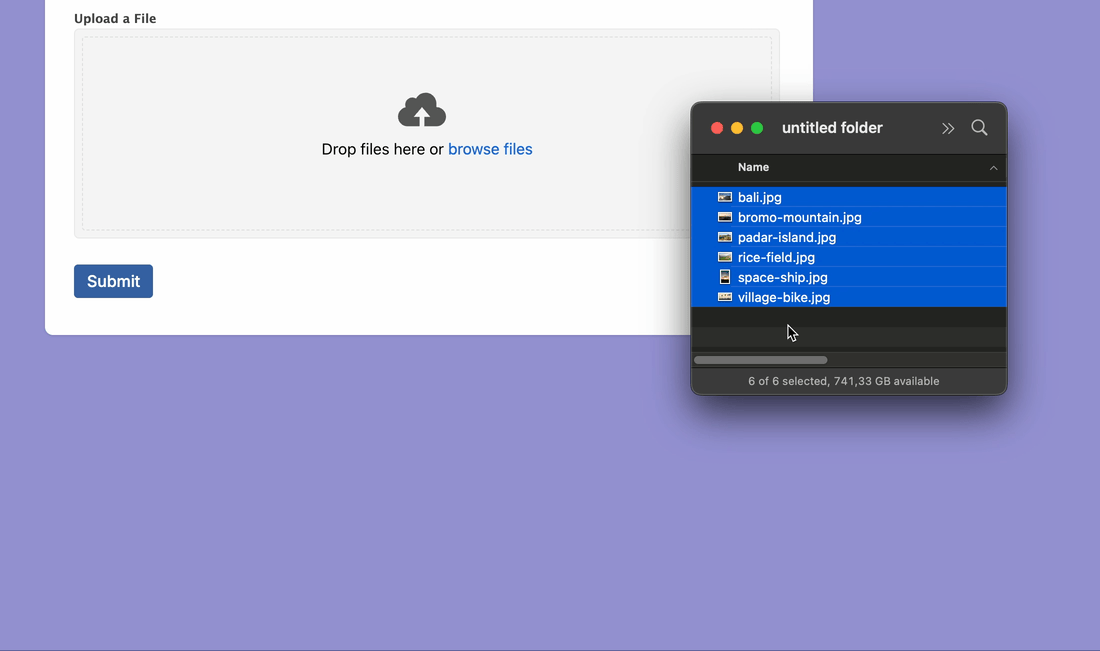Expand hidden toolbar items with the double chevron
The image size is (1100, 651).
(948, 128)
